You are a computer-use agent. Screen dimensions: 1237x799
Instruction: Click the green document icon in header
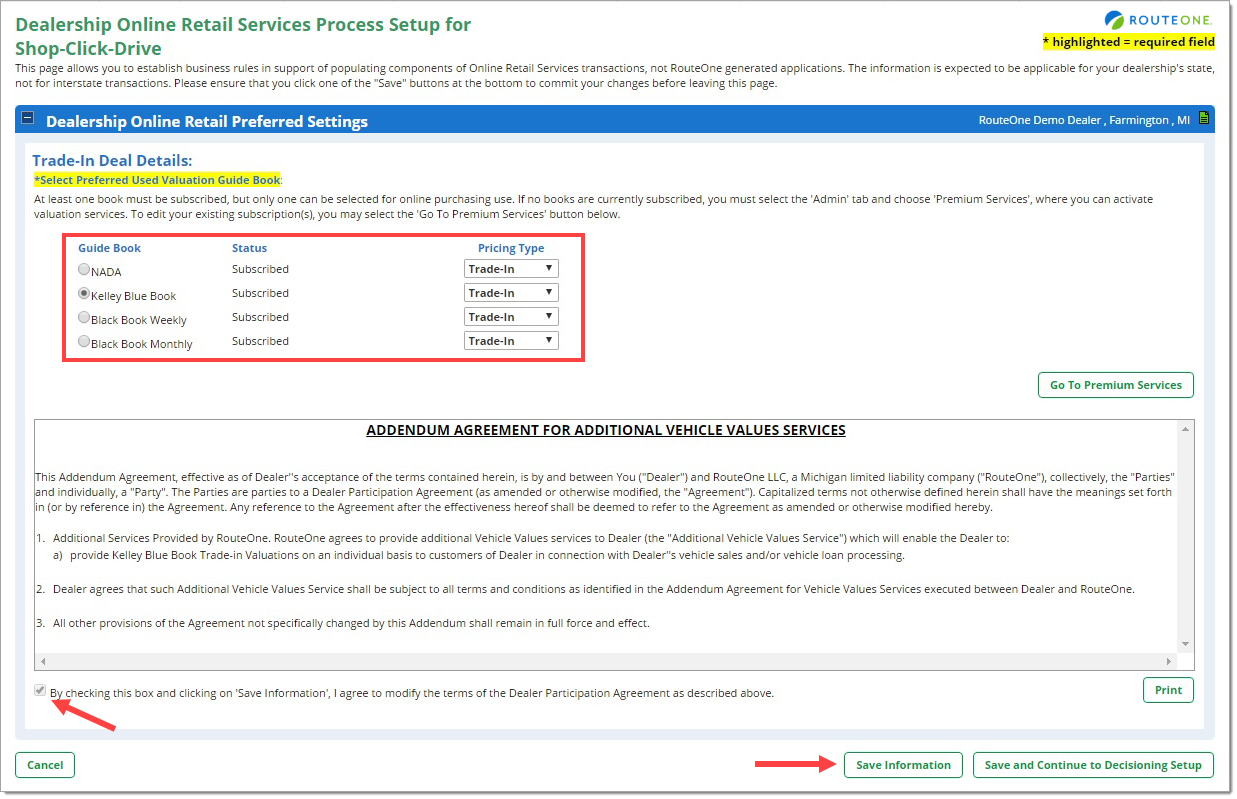(1204, 119)
